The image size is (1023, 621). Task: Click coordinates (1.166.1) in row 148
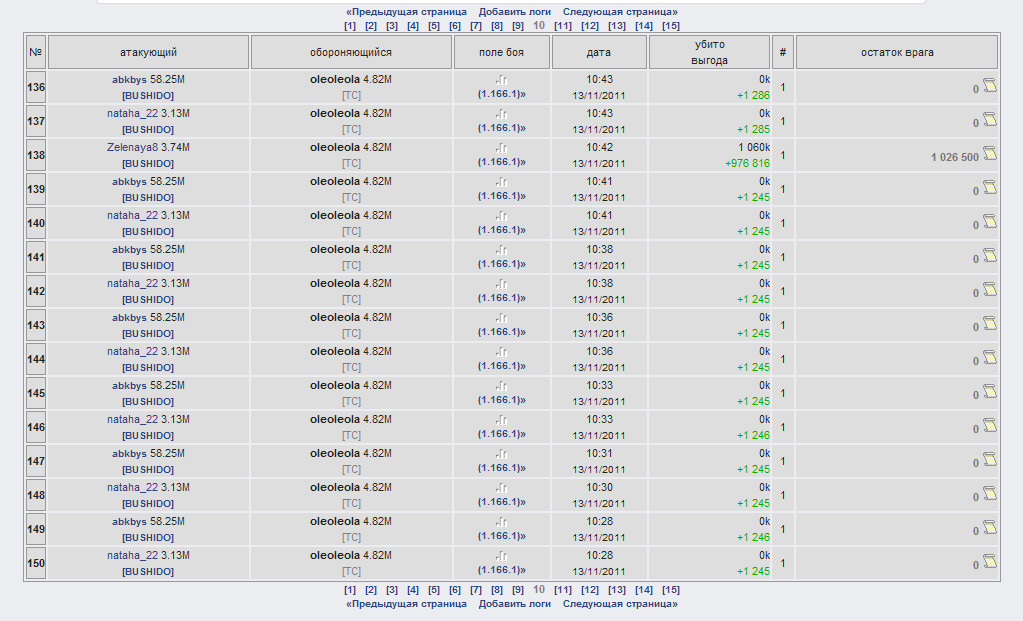pos(501,502)
